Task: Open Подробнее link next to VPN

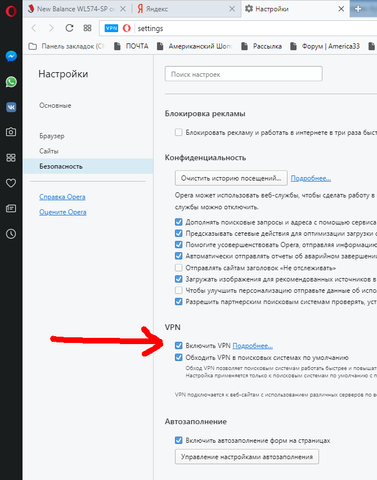Action: [252, 346]
